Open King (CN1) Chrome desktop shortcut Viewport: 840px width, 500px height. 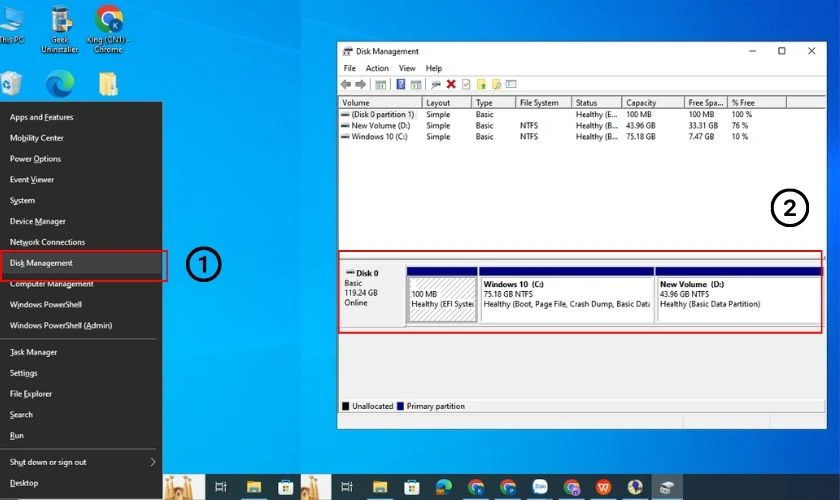coord(109,28)
